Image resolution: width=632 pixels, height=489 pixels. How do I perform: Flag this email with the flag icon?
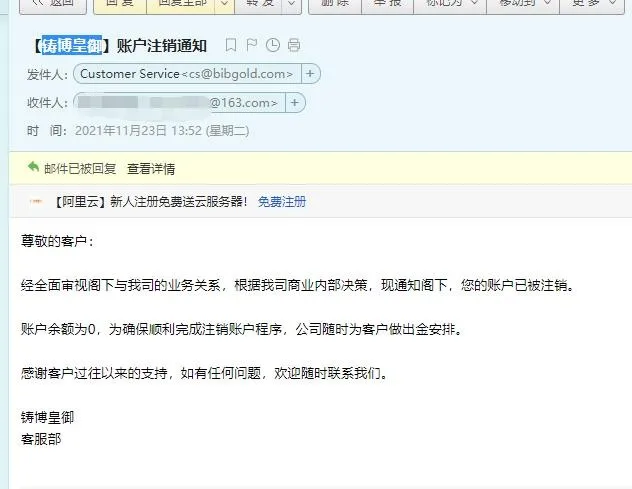coord(252,45)
